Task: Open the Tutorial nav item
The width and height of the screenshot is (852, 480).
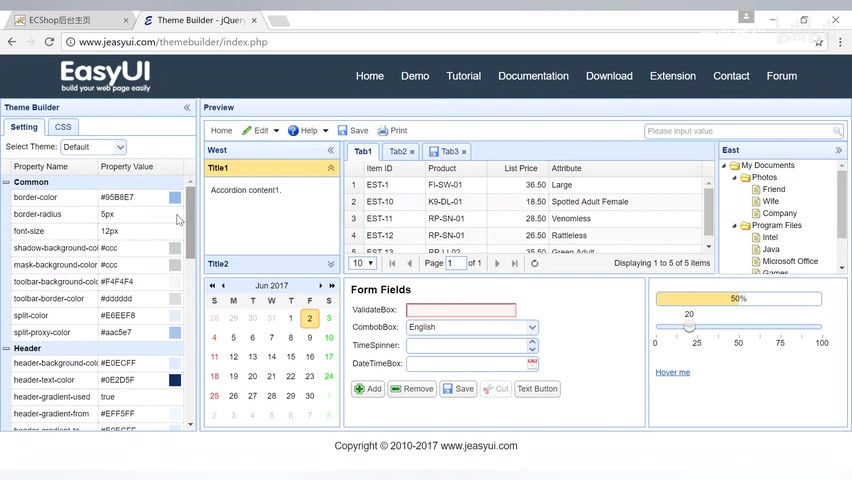Action: point(463,76)
